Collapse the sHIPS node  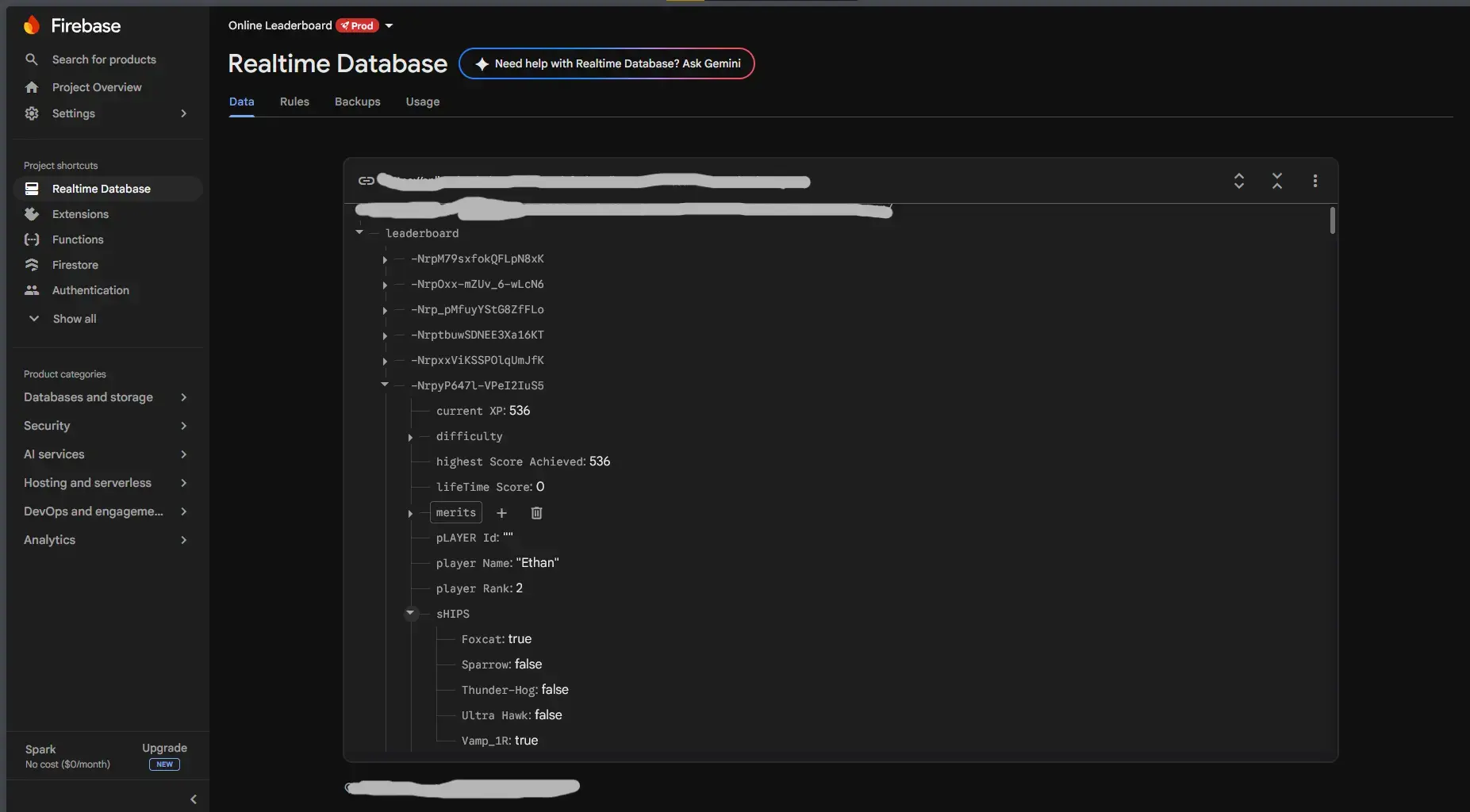410,613
